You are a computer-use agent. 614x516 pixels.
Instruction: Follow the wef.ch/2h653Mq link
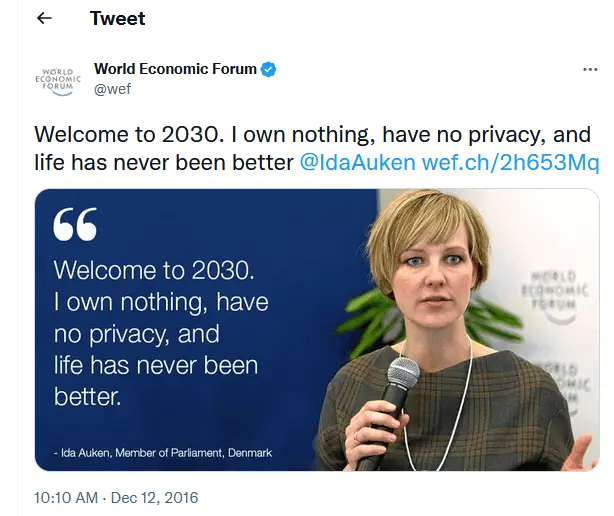(510, 161)
